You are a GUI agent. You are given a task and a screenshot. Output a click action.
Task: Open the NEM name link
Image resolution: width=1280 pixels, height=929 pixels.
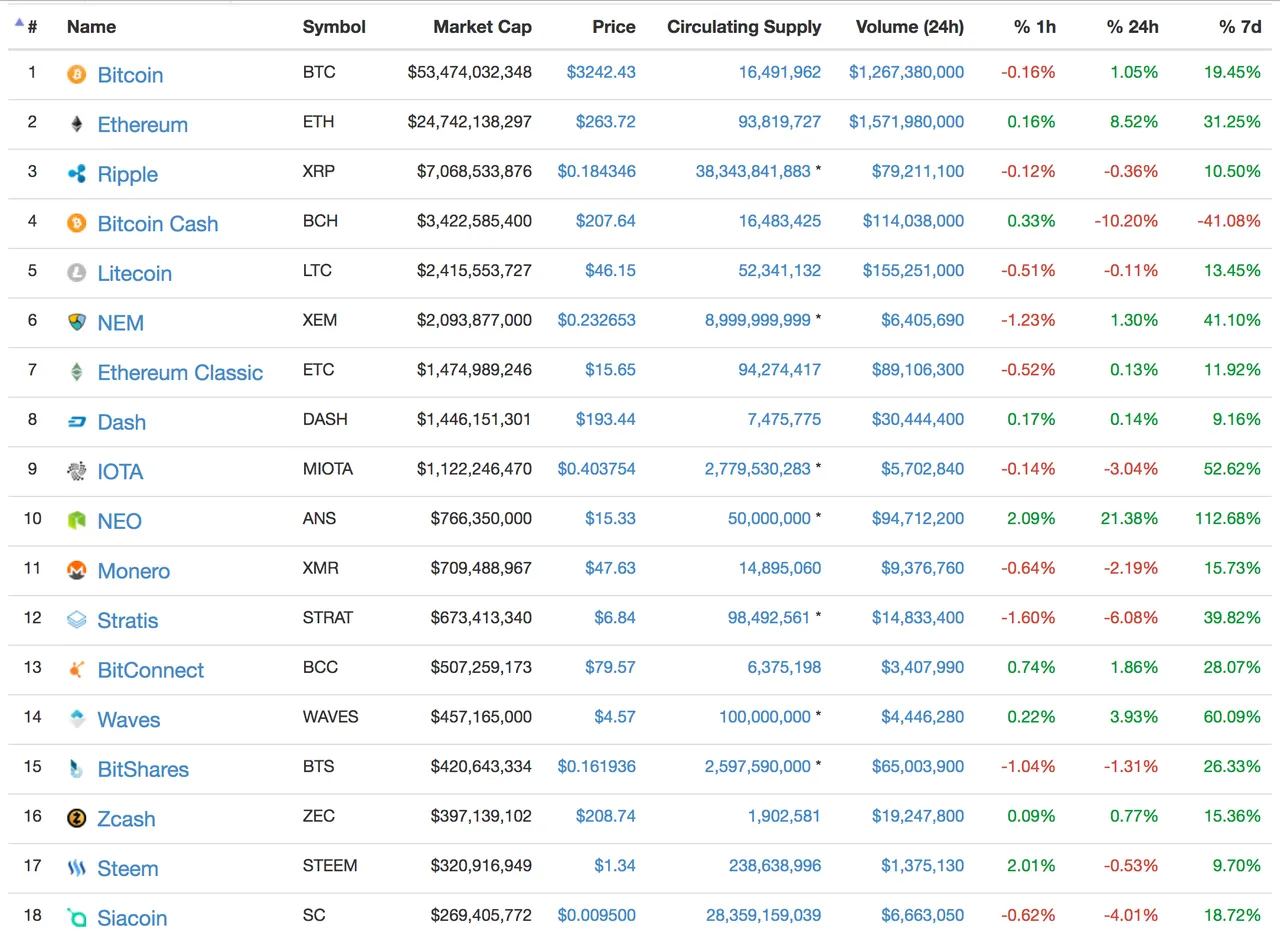coord(121,323)
